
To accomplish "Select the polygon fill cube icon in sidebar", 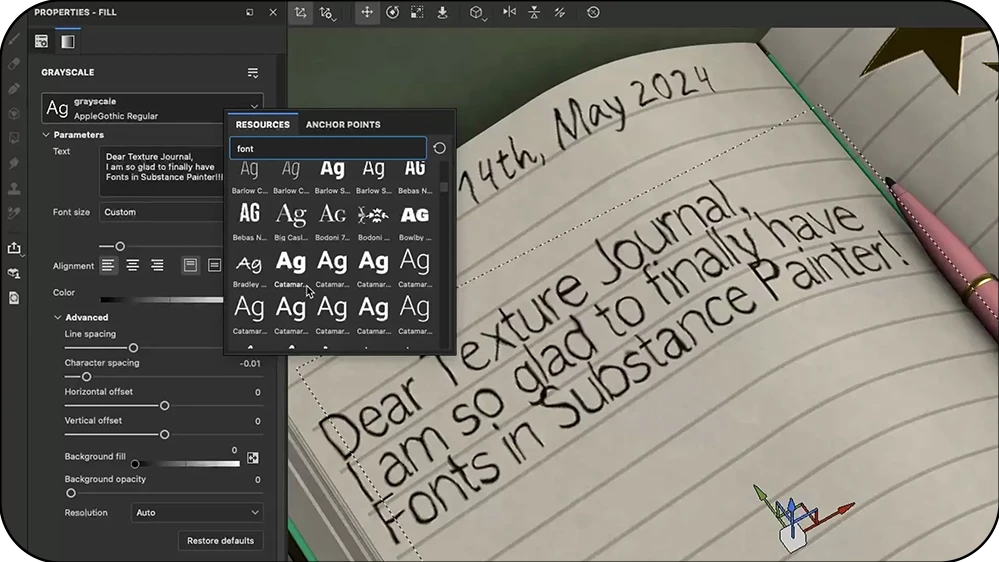I will pos(14,113).
